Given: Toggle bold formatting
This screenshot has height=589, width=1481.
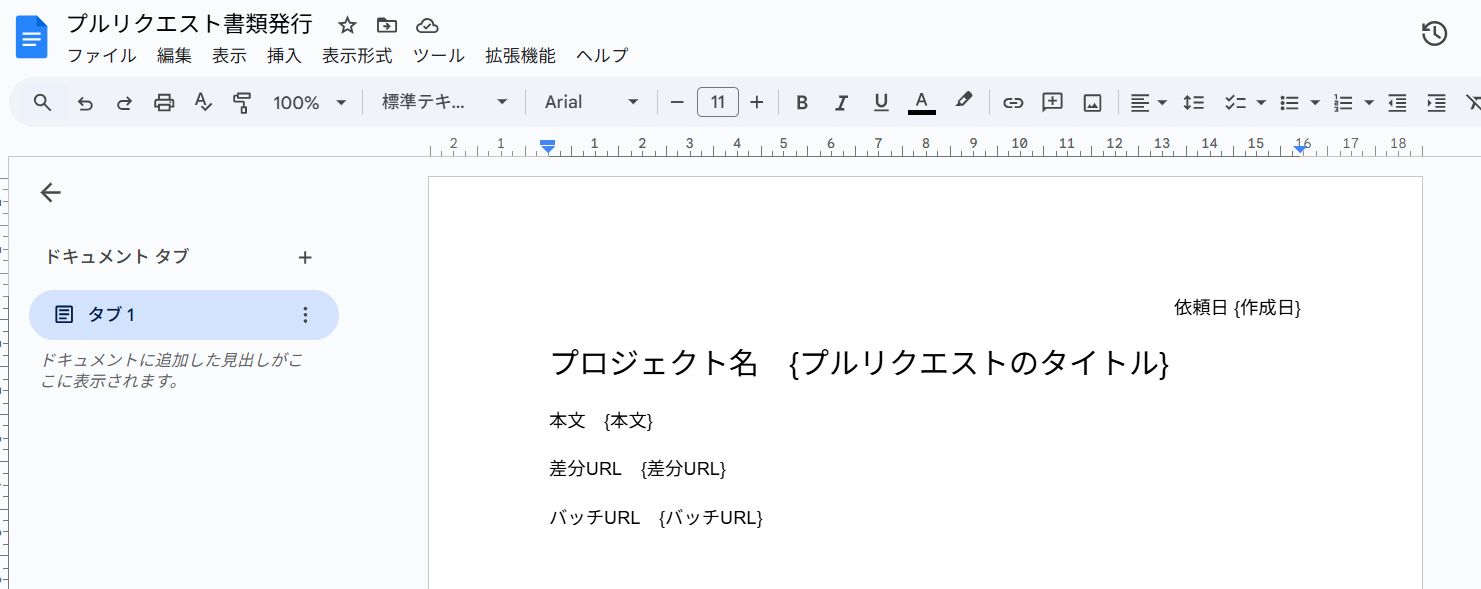Looking at the screenshot, I should 801,102.
